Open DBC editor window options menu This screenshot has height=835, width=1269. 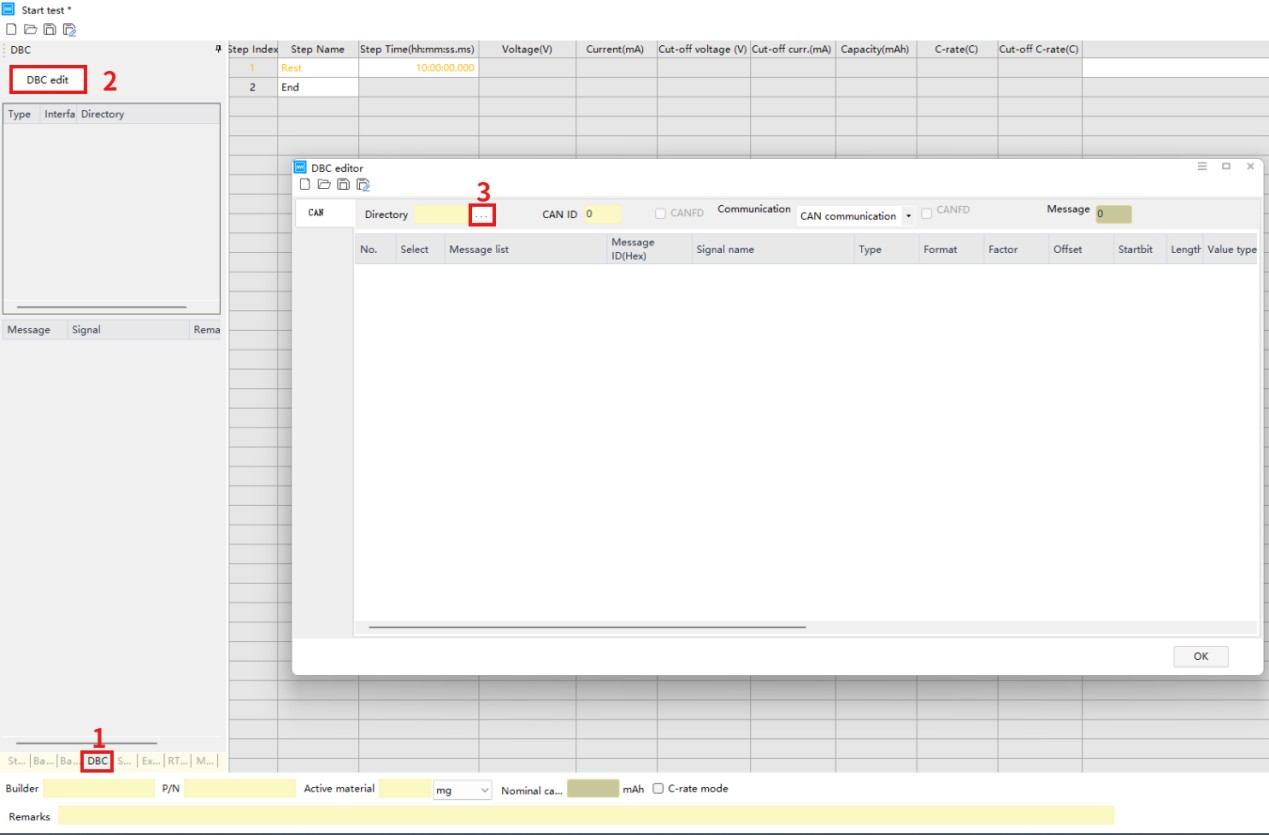coord(1202,167)
